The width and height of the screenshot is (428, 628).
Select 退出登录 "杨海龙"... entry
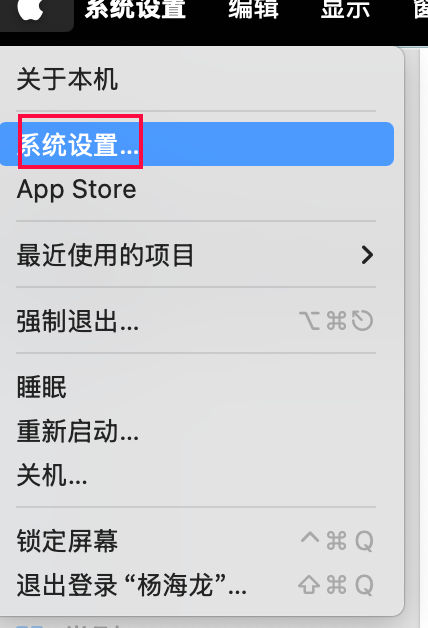pos(132,586)
